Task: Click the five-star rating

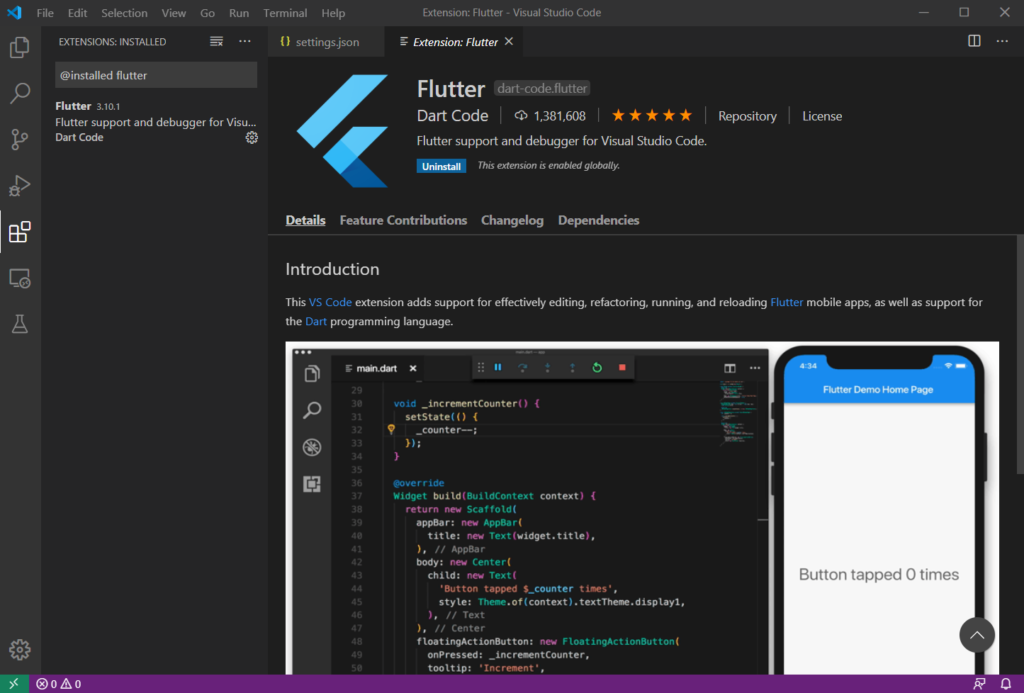Action: tap(651, 116)
